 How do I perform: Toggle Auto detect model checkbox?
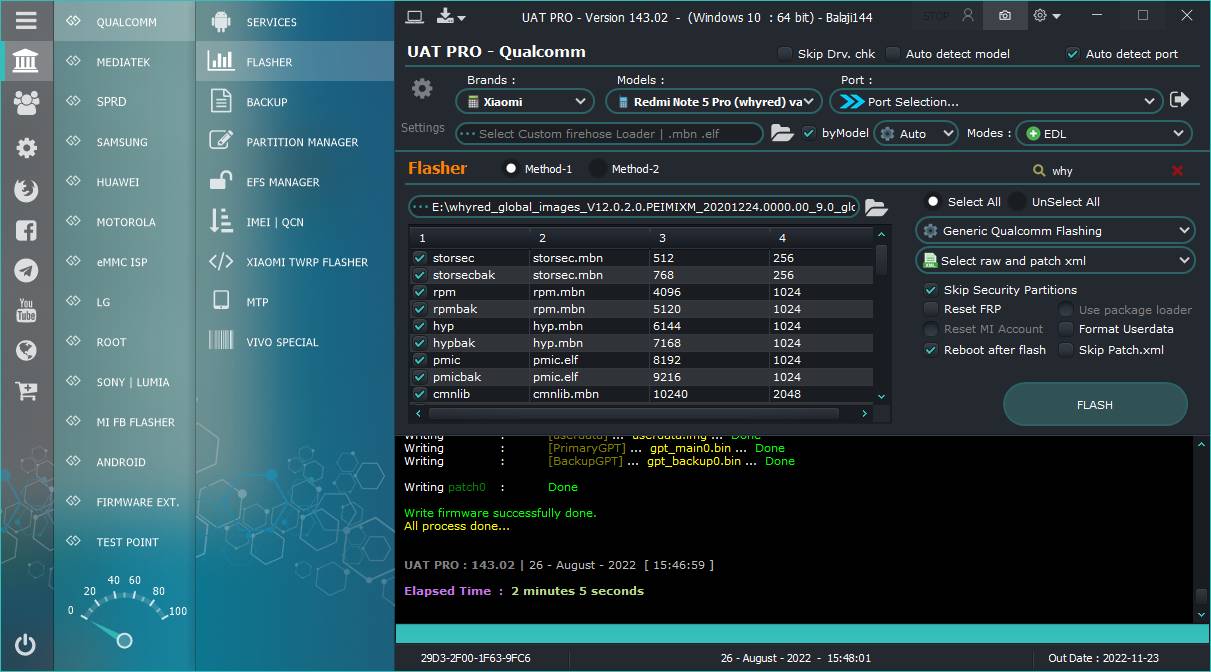(893, 54)
